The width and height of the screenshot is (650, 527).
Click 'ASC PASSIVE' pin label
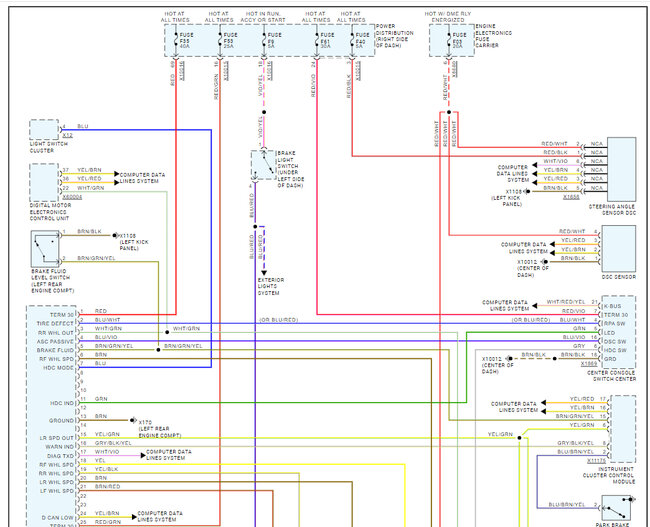(x=55, y=341)
